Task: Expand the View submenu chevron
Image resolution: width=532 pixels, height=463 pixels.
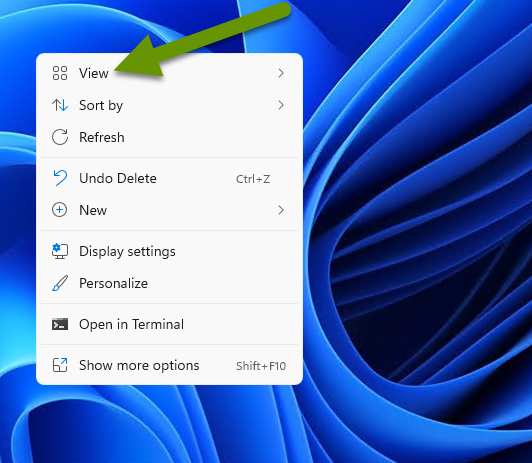Action: click(x=281, y=73)
